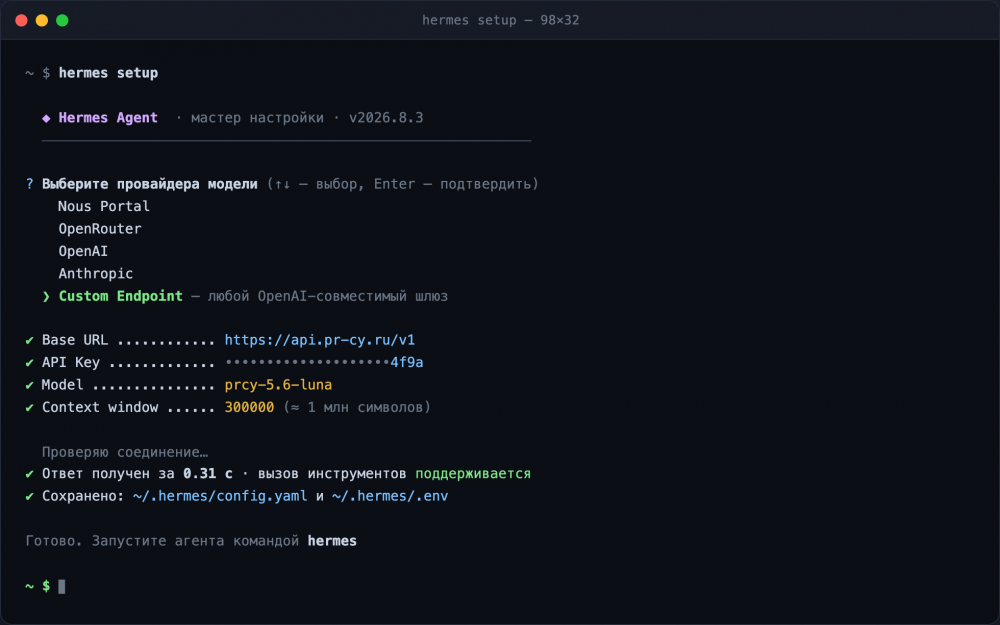Click the bold 'hermes' command at the end
1000x625 pixels.
point(332,541)
